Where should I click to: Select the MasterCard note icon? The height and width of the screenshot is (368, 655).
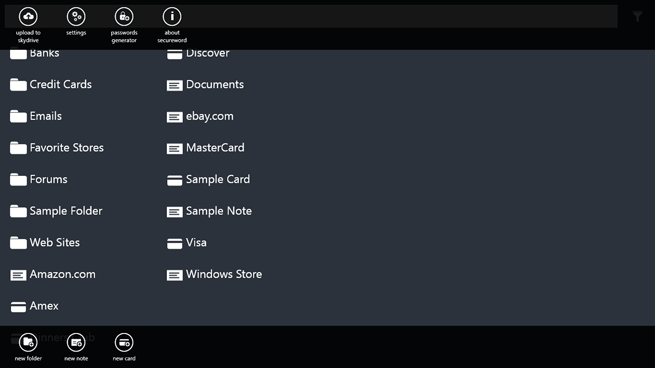tap(175, 149)
